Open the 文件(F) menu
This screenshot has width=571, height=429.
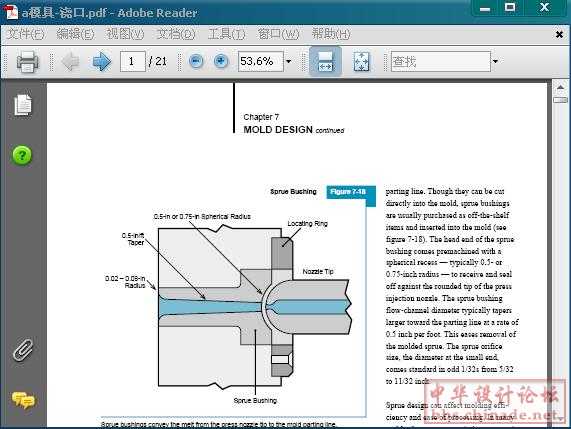25,34
